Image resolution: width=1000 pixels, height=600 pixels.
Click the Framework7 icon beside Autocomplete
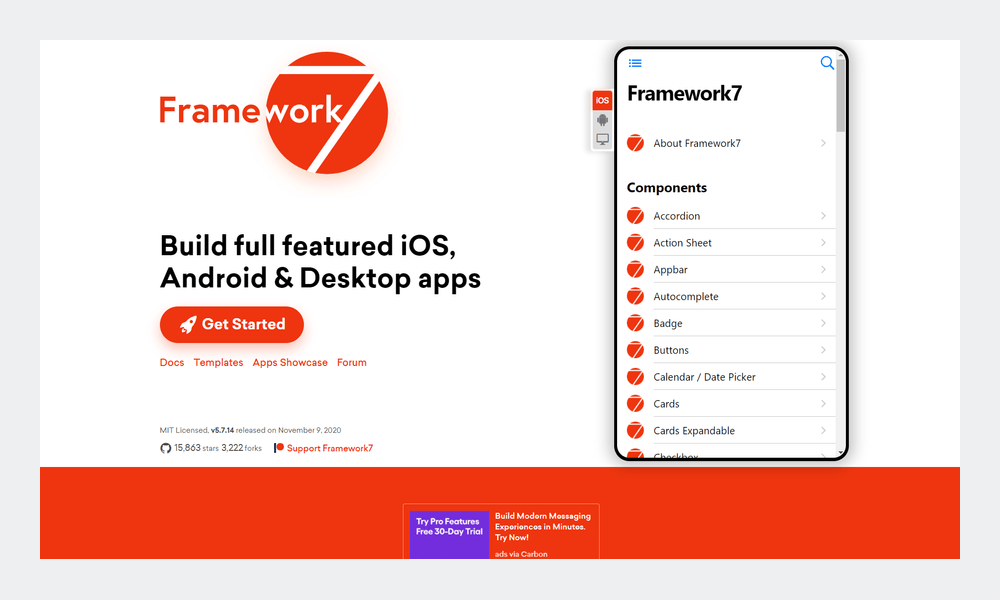[635, 296]
